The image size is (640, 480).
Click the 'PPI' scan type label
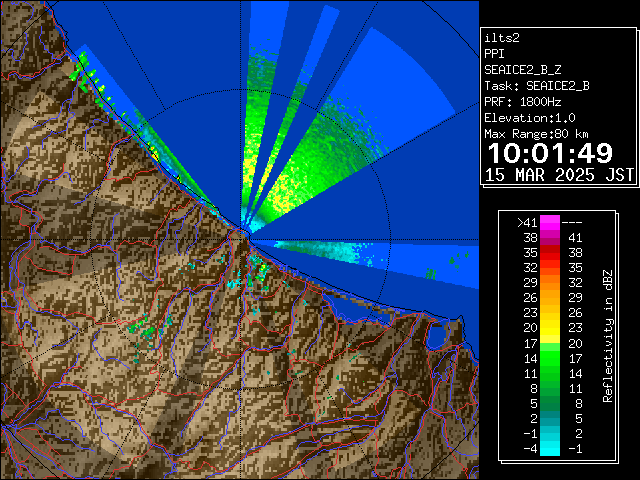tap(494, 54)
